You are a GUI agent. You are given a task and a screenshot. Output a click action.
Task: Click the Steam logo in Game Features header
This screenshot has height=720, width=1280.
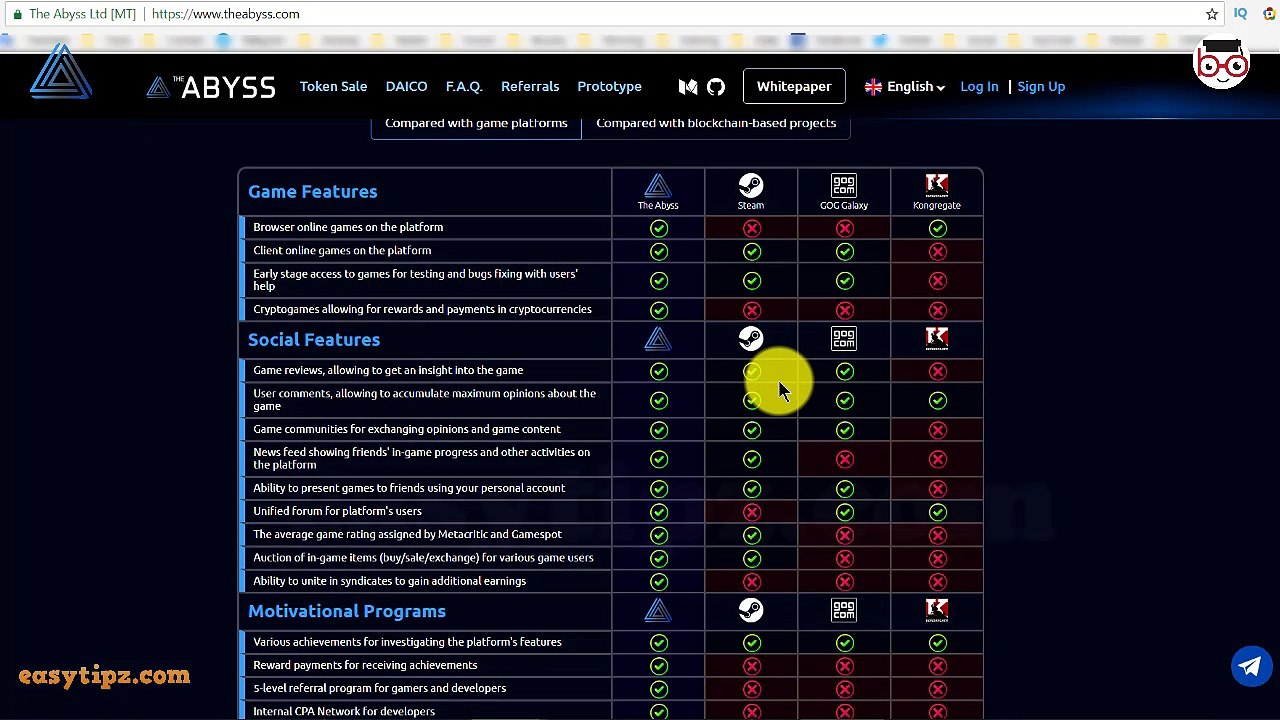(x=751, y=185)
